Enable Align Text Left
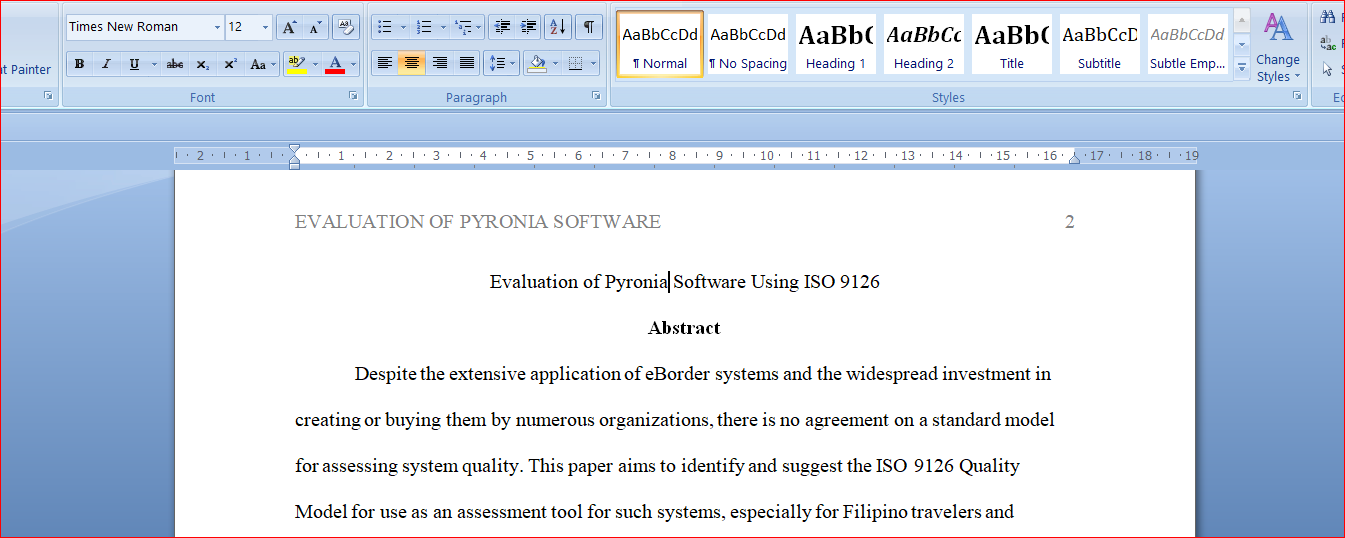The width and height of the screenshot is (1345, 538). [384, 64]
